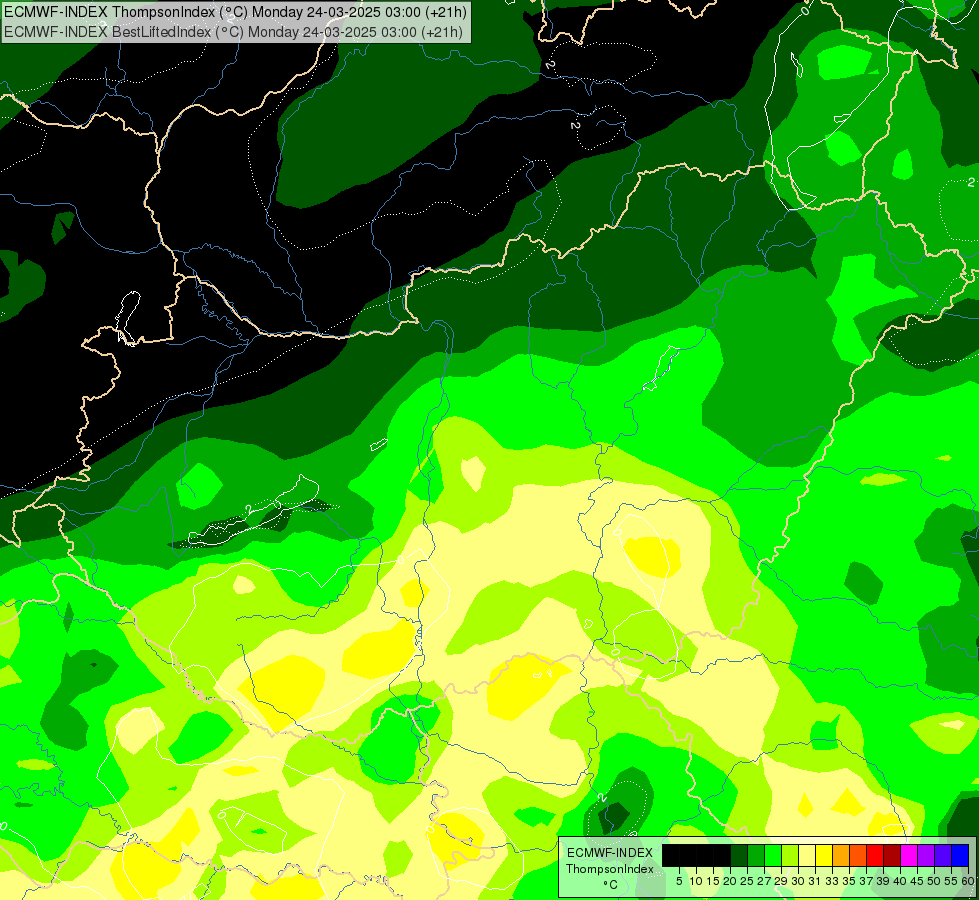The width and height of the screenshot is (979, 900).
Task: Select the indigo 50-55 legend swatch
Action: point(943,855)
